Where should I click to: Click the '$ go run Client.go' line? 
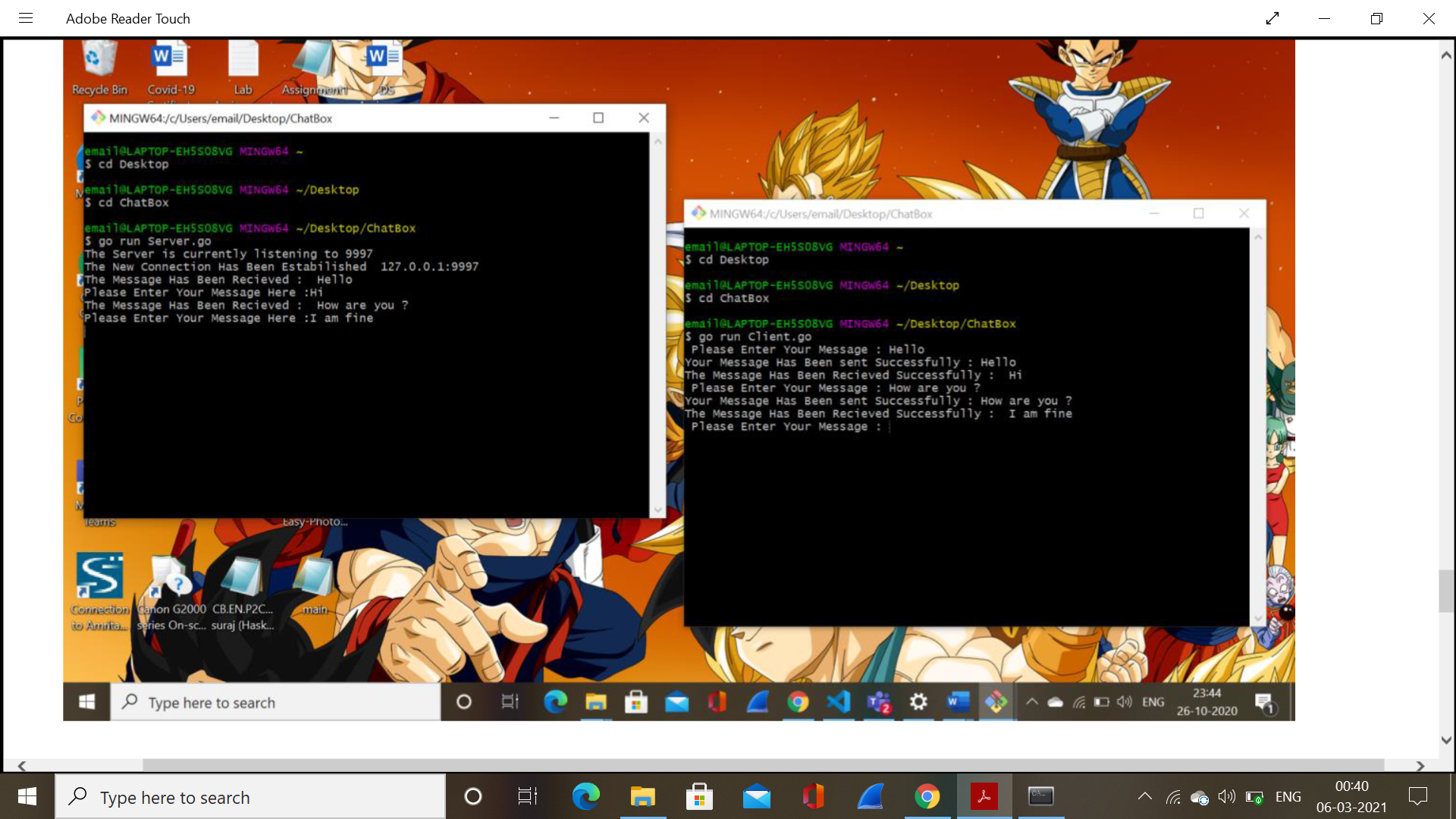point(748,337)
